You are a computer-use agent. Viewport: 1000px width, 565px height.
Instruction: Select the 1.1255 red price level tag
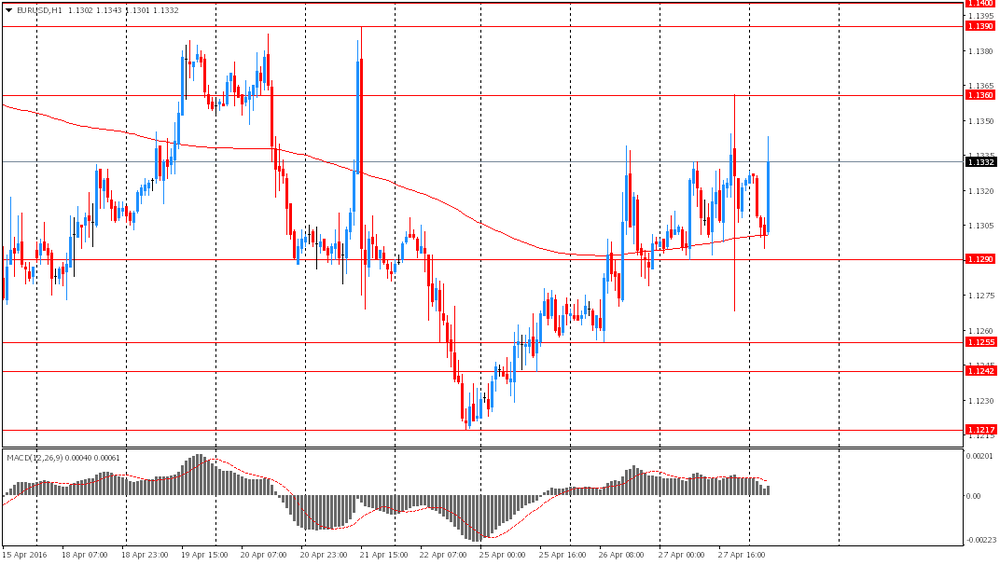[979, 342]
